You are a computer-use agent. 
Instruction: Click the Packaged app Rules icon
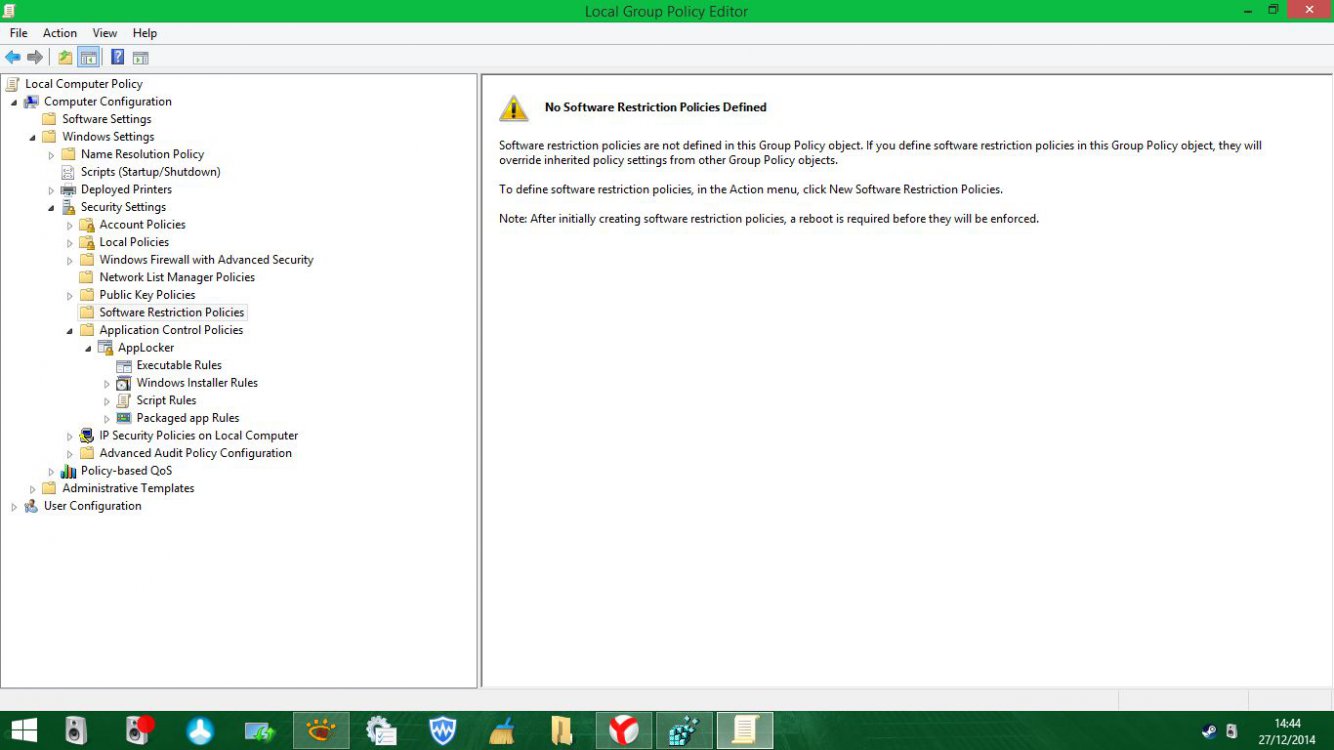124,418
